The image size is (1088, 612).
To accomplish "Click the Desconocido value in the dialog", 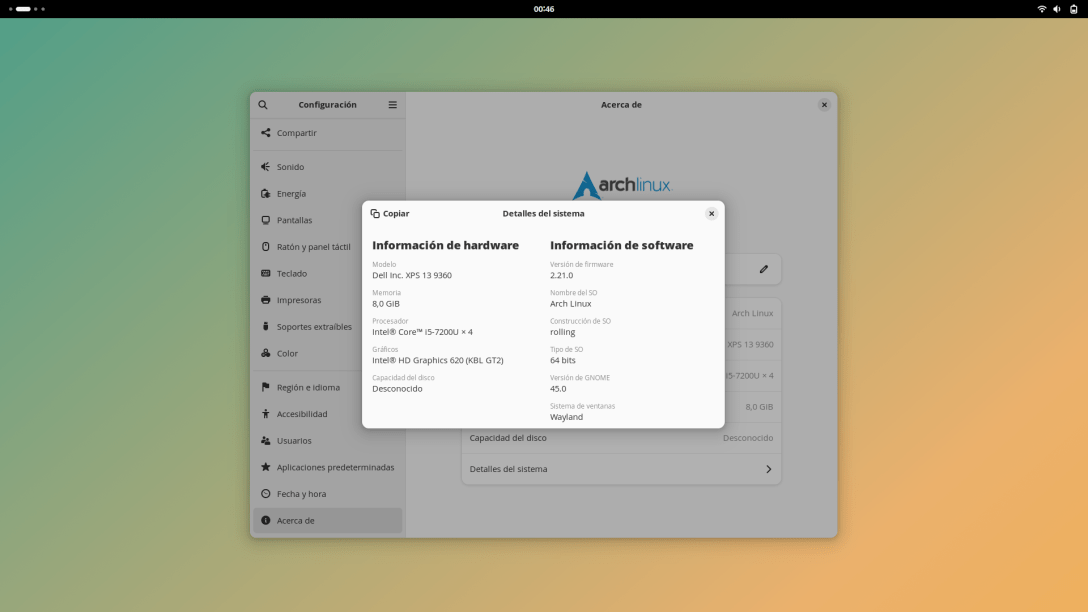I will coord(397,389).
